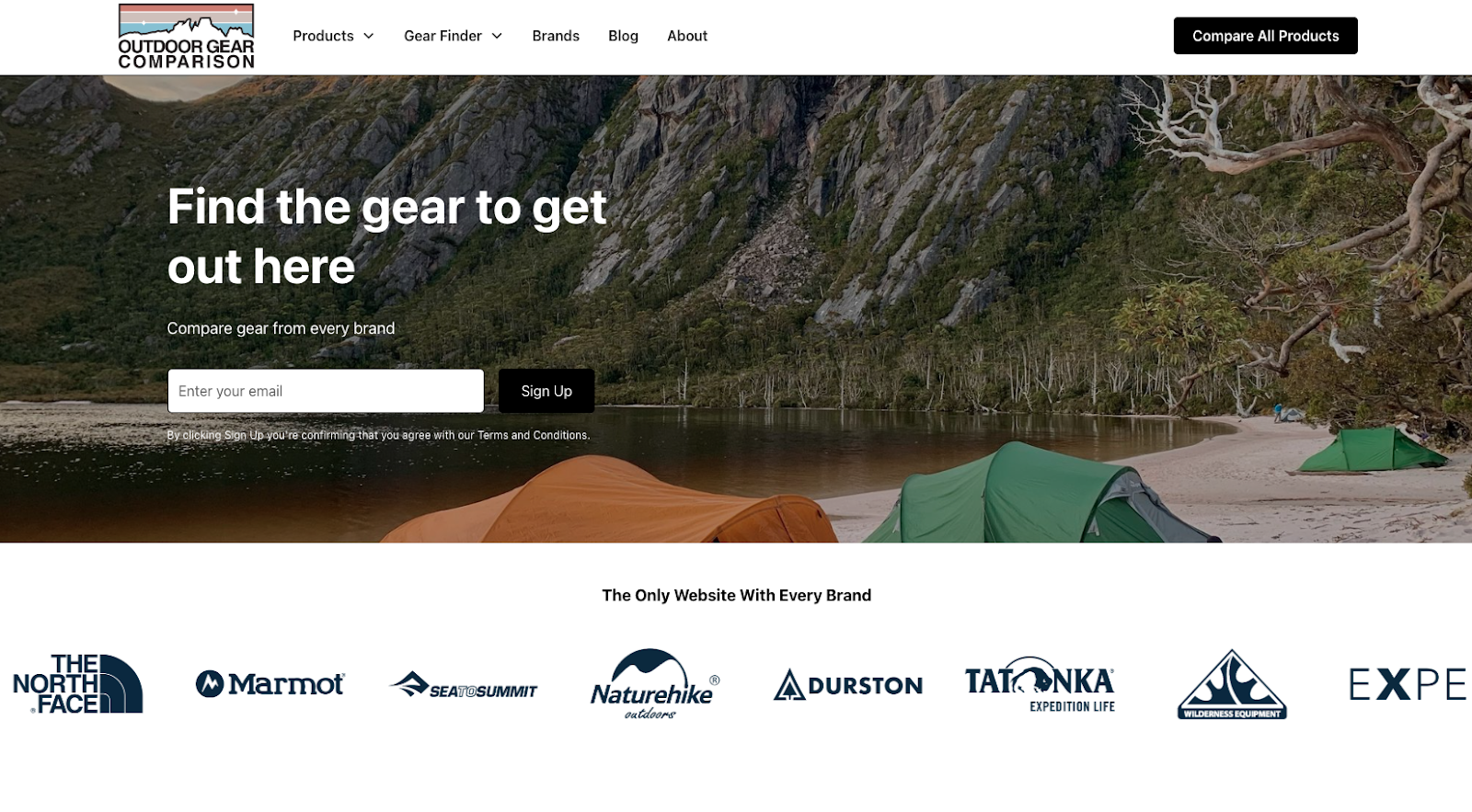Click the Sign Up button

(x=546, y=391)
